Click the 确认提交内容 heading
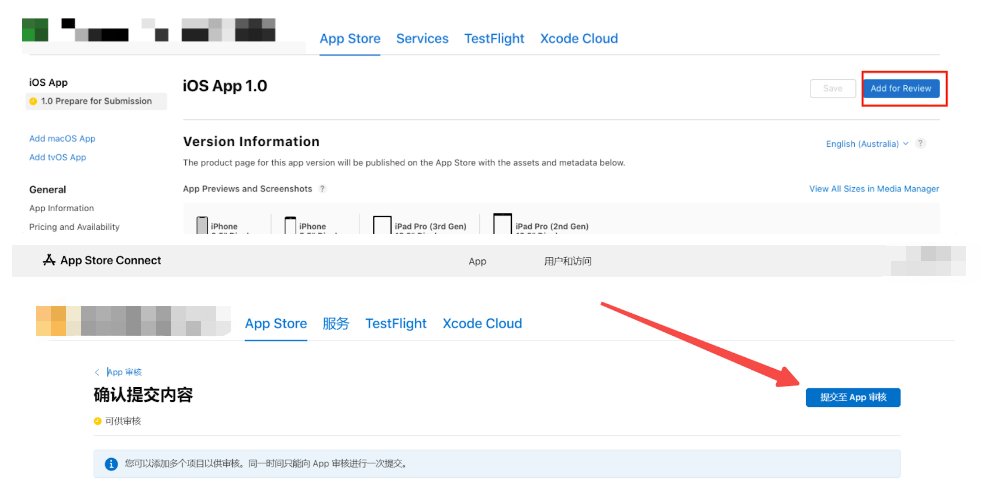Image resolution: width=984 pixels, height=503 pixels. pos(143,395)
